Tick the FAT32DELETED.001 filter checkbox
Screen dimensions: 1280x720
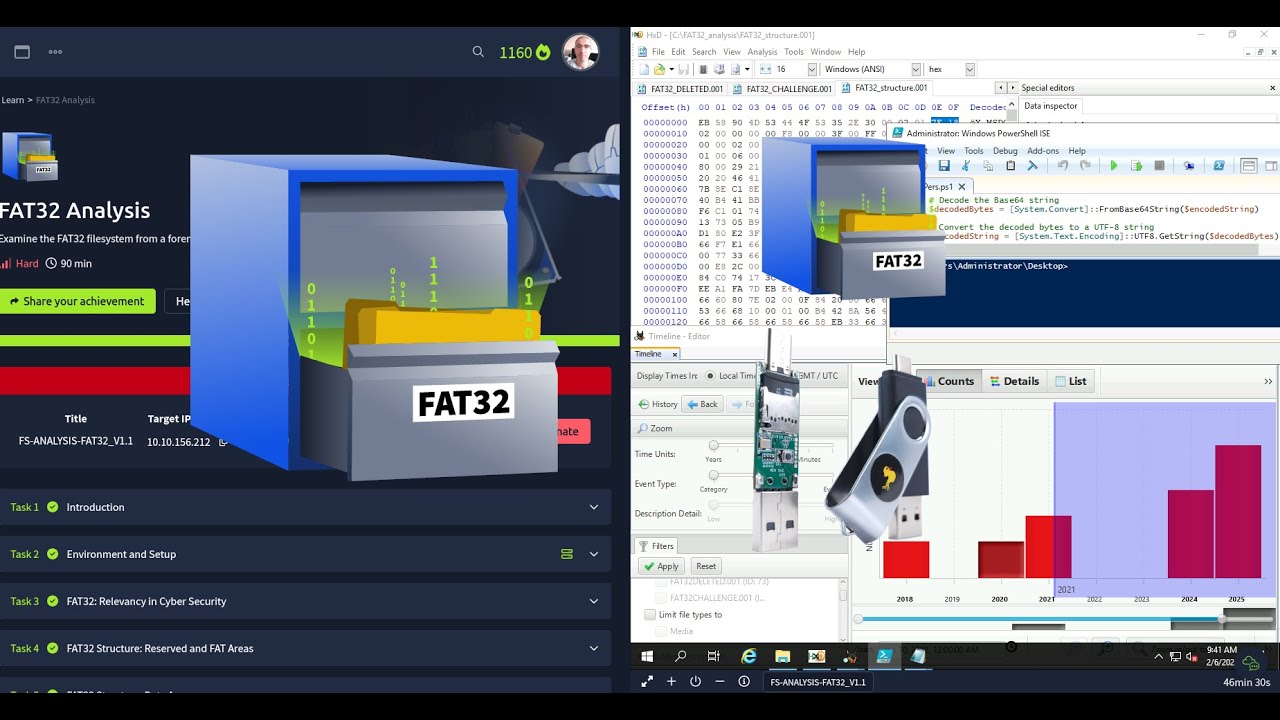(x=661, y=581)
